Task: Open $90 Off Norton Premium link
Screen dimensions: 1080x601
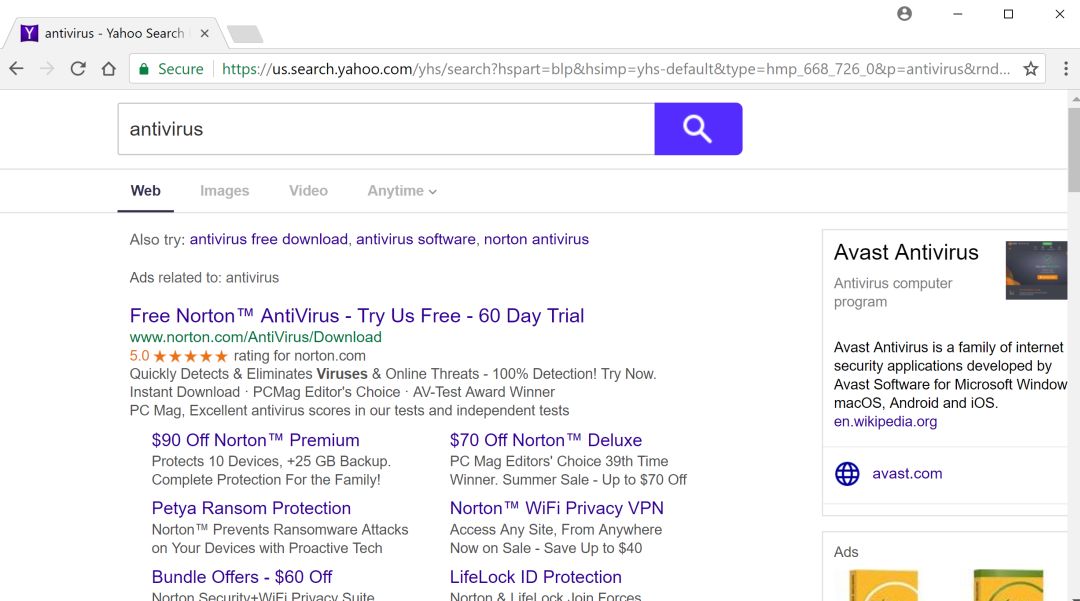Action: click(x=256, y=440)
